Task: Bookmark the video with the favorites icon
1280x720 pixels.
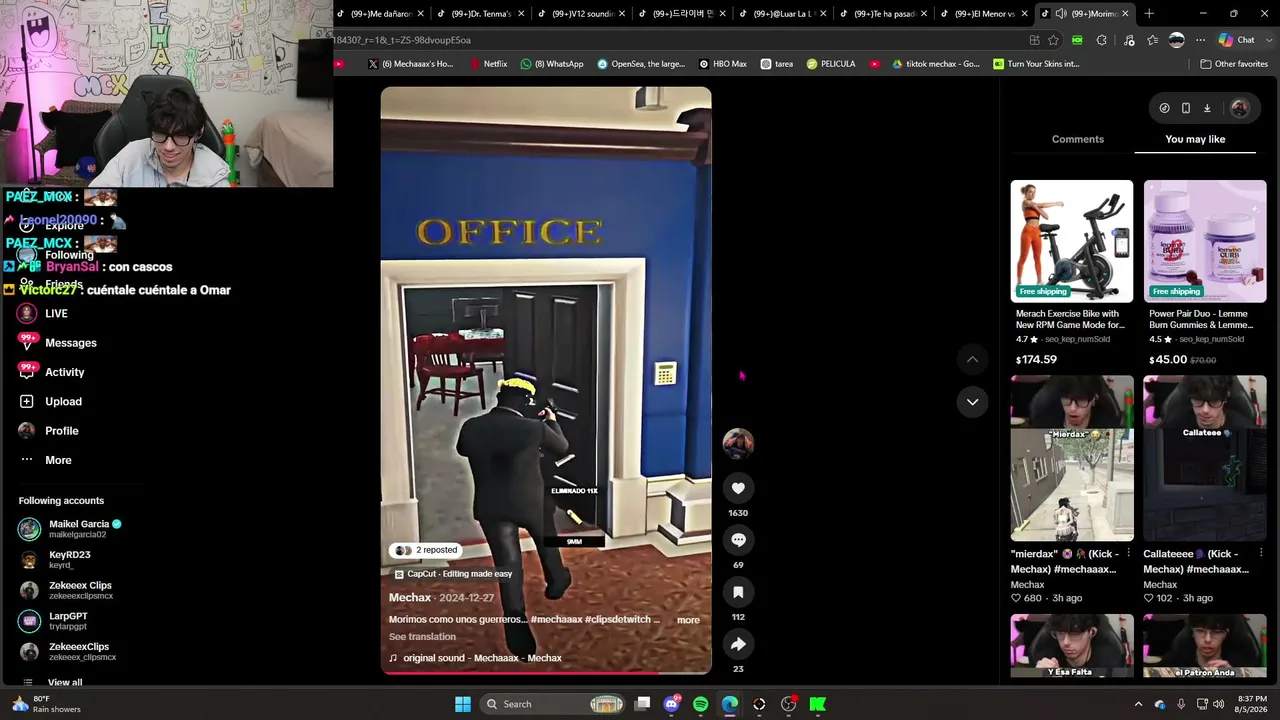Action: click(x=738, y=592)
